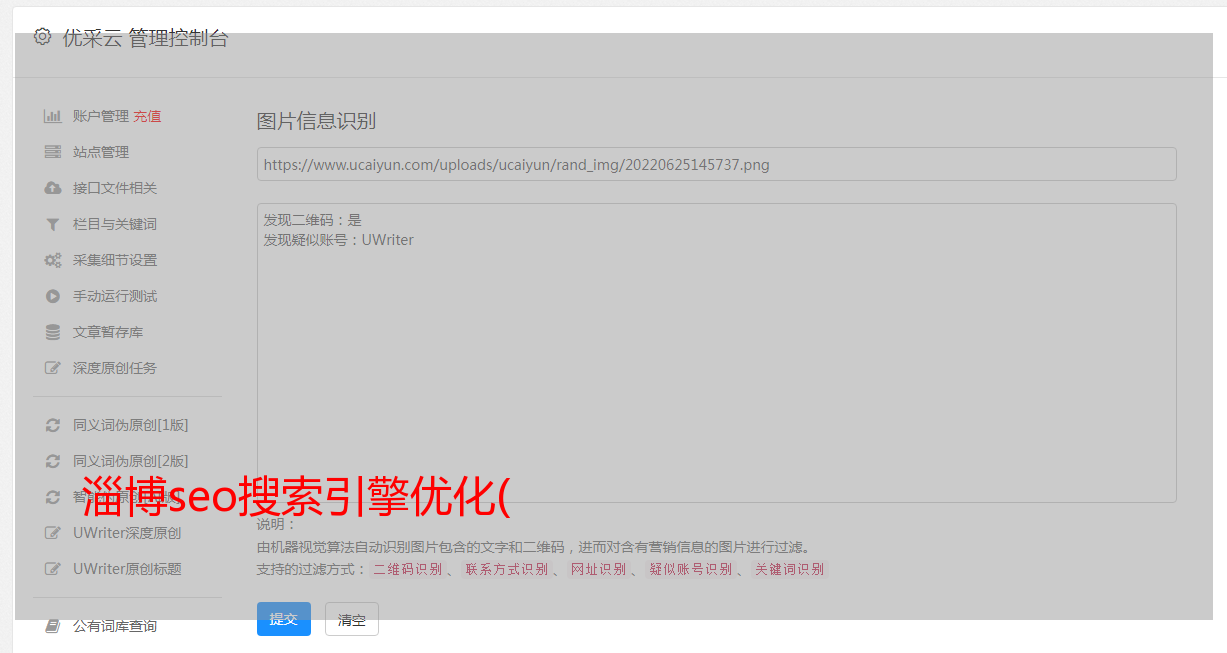Click the 疑似账号识别 tag
Screen dimensions: 1227x653
[690, 569]
